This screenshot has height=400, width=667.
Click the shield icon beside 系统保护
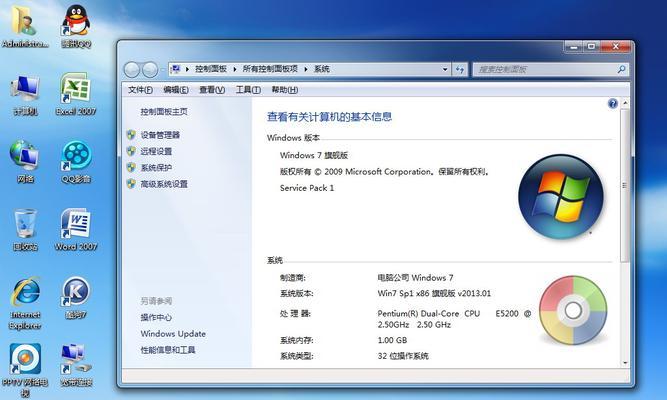click(x=131, y=167)
